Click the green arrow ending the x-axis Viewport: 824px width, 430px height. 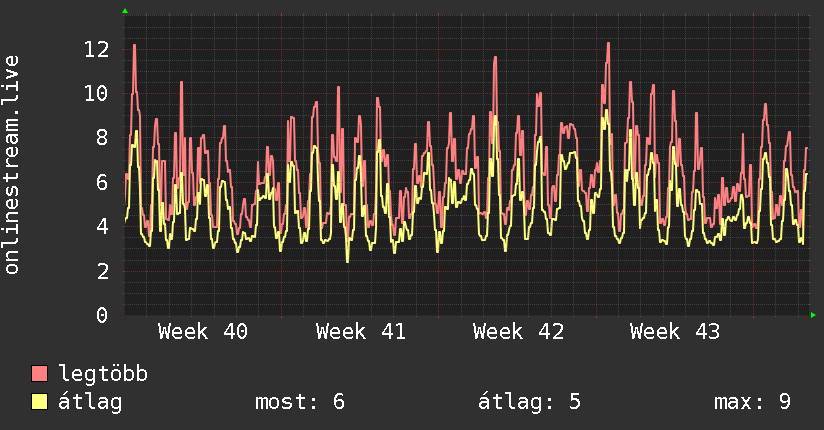tap(813, 315)
